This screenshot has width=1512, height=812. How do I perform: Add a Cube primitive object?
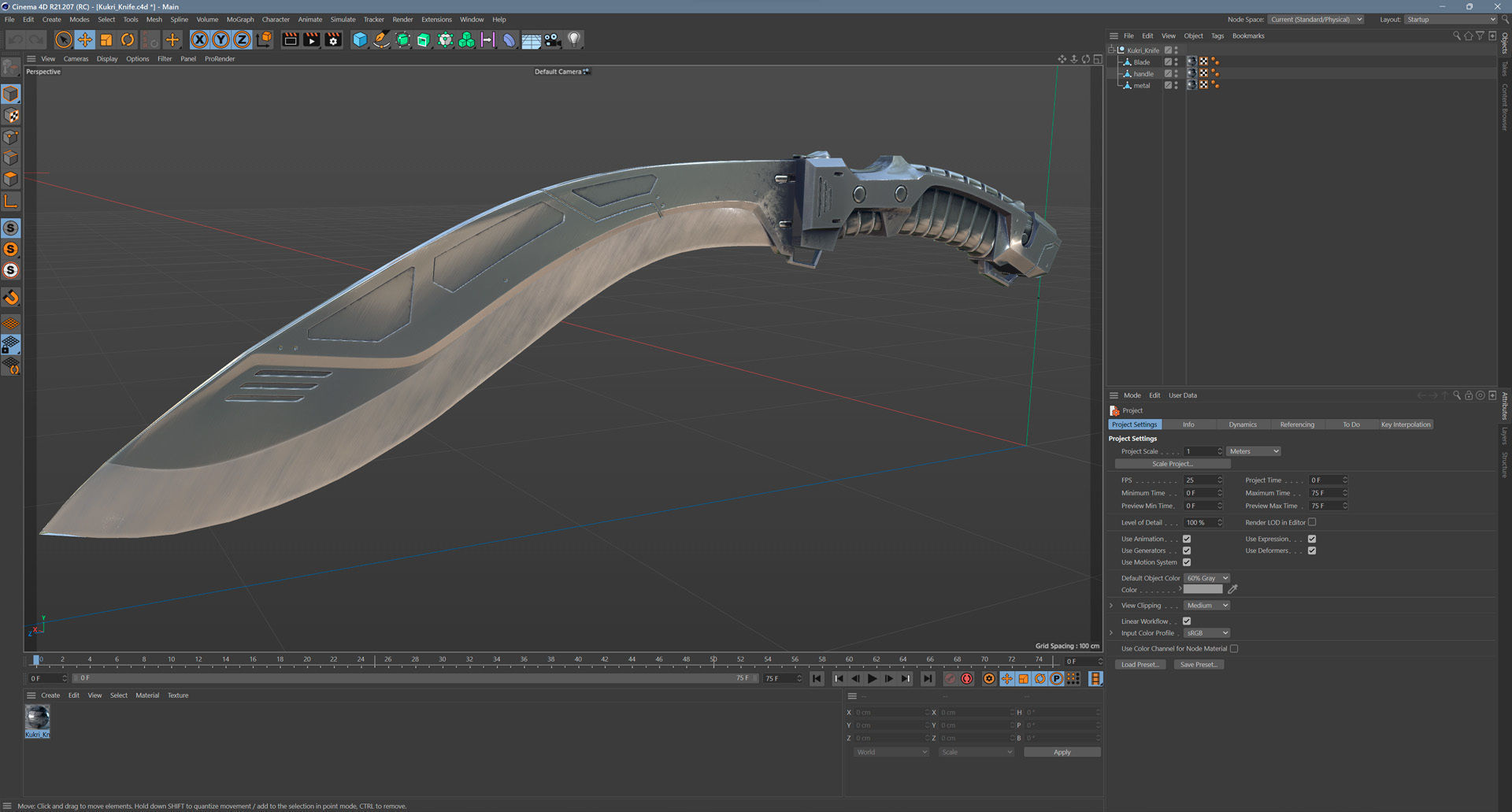click(360, 39)
